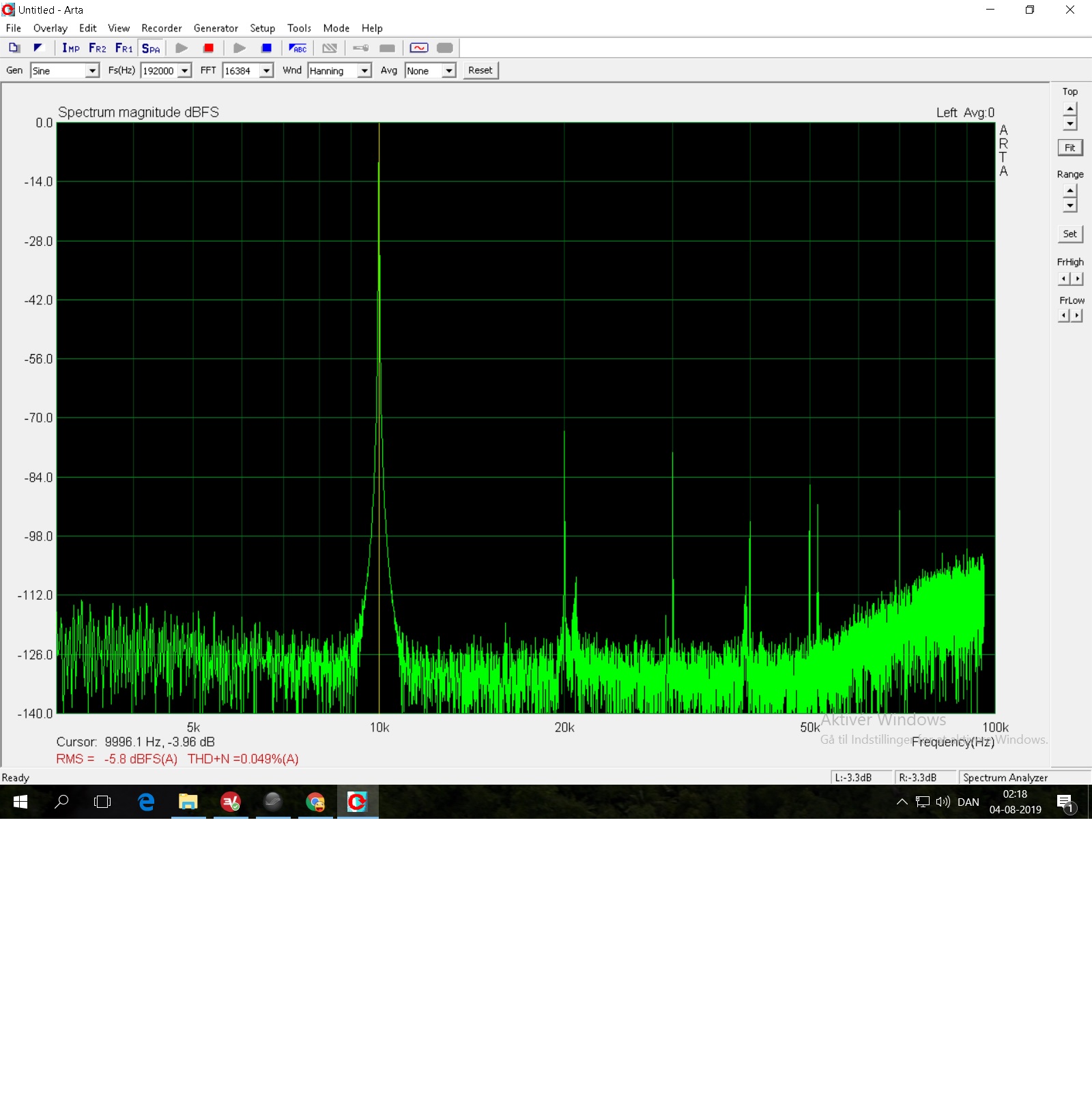This screenshot has width=1092, height=1119.
Task: Open the Wnd Hanning window dropdown
Action: pos(364,71)
